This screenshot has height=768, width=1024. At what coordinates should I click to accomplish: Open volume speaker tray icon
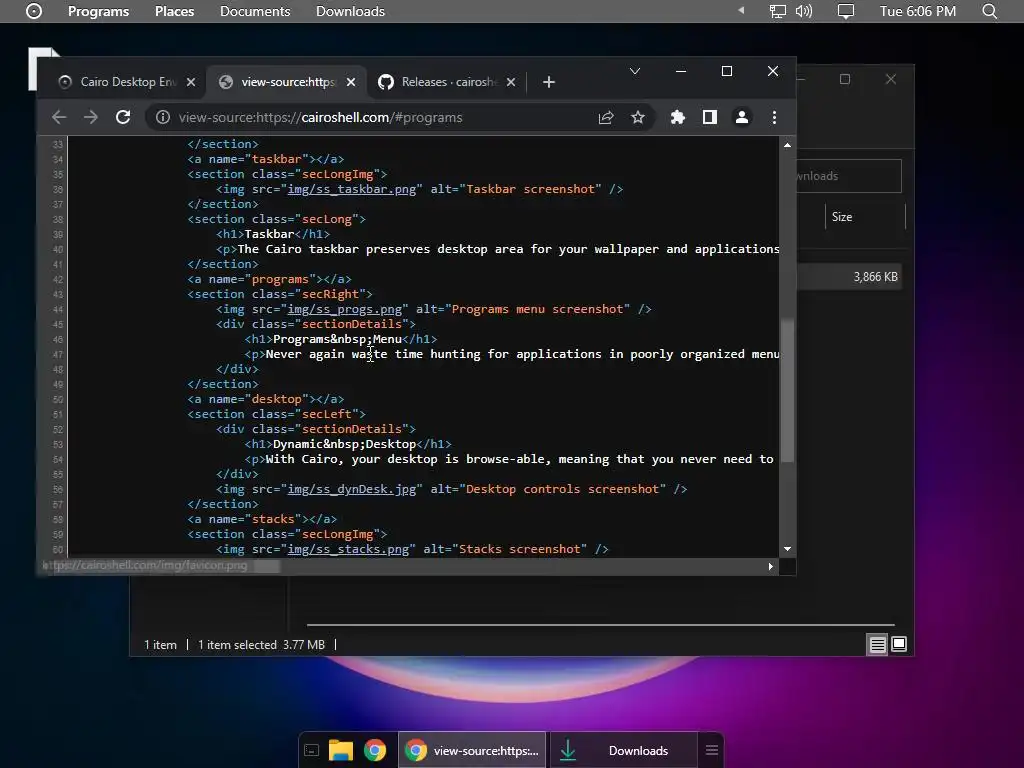803,11
